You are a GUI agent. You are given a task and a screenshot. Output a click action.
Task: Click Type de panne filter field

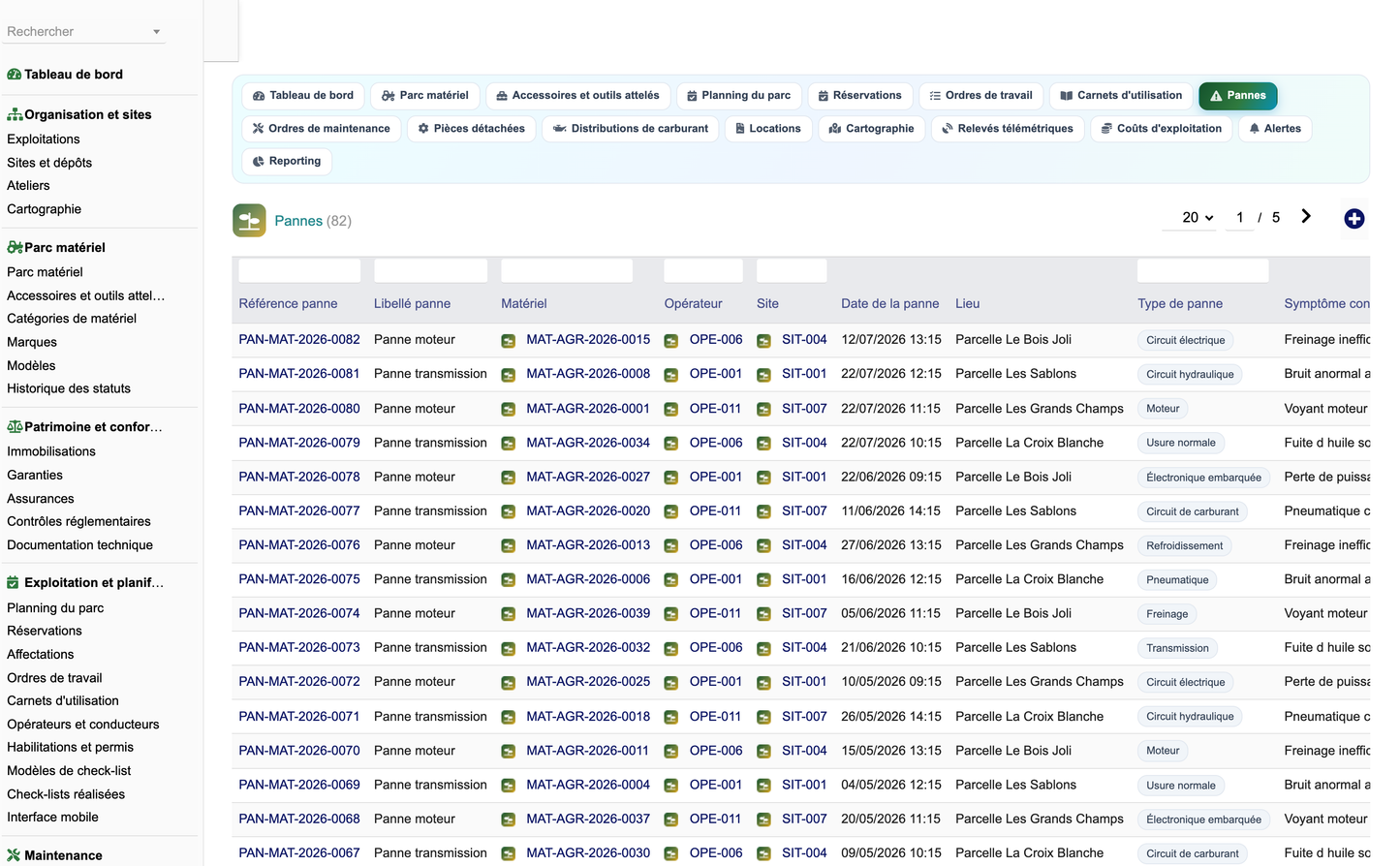pyautogui.click(x=1202, y=270)
